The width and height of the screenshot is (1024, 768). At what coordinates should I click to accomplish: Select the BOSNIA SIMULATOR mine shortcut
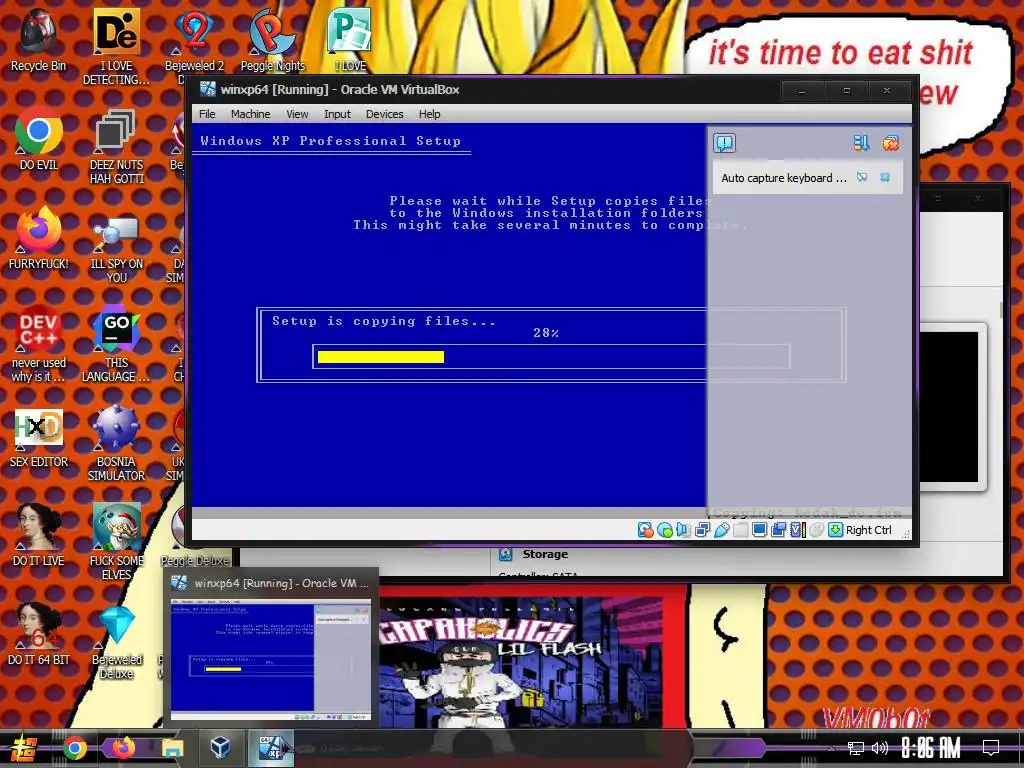click(x=116, y=443)
